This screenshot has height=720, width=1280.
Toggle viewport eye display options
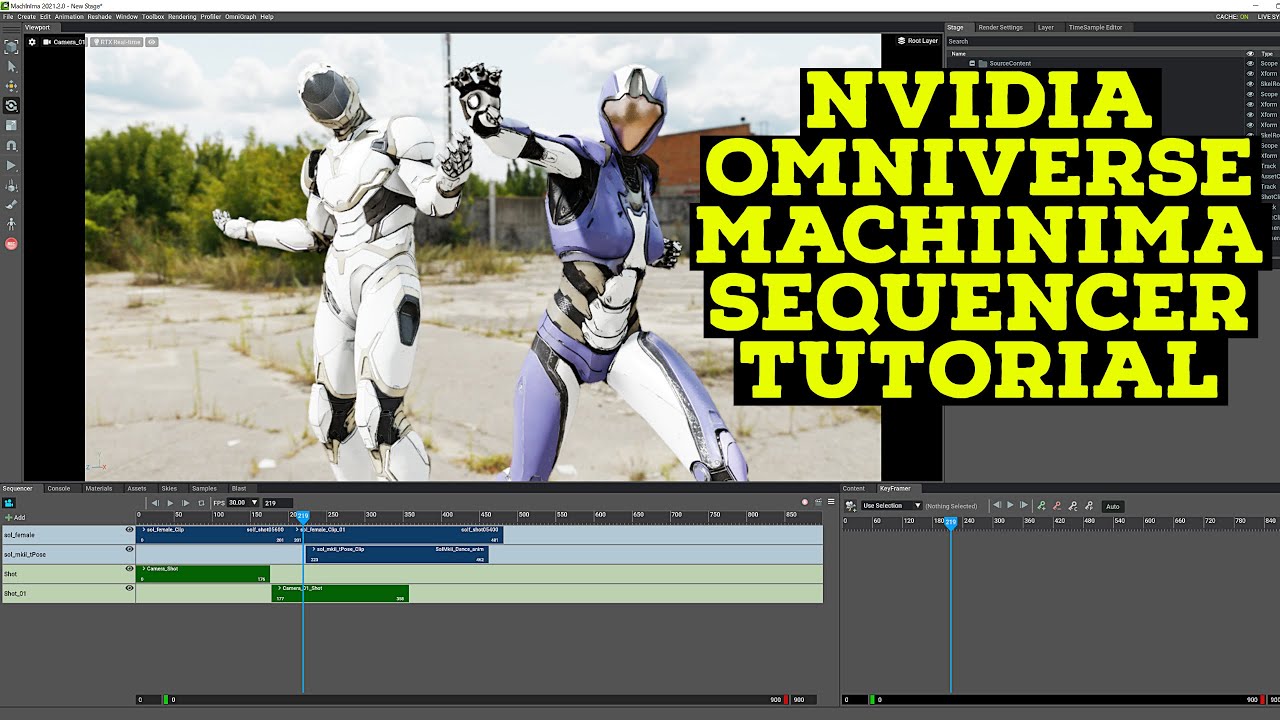pos(152,42)
